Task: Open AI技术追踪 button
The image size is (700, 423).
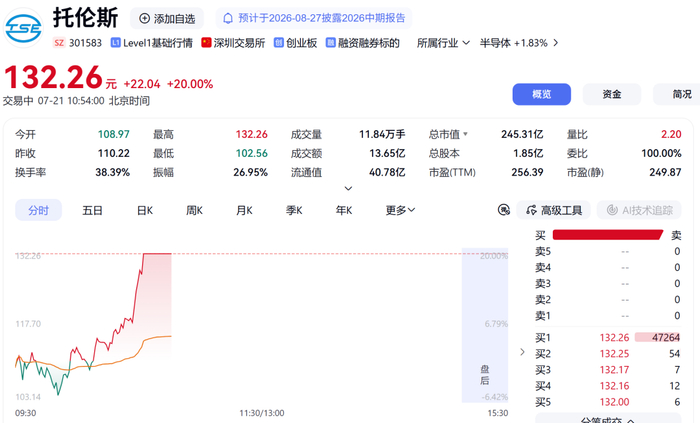Action: [639, 210]
